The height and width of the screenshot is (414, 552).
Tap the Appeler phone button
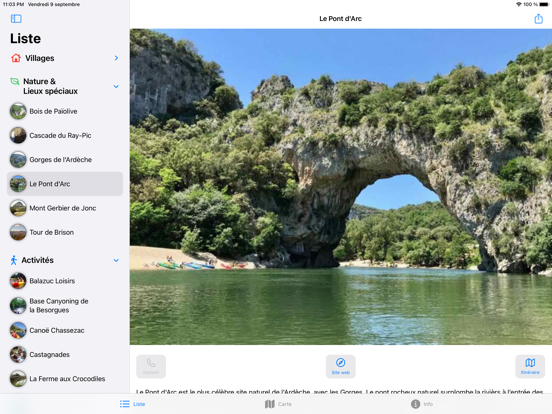pos(151,366)
